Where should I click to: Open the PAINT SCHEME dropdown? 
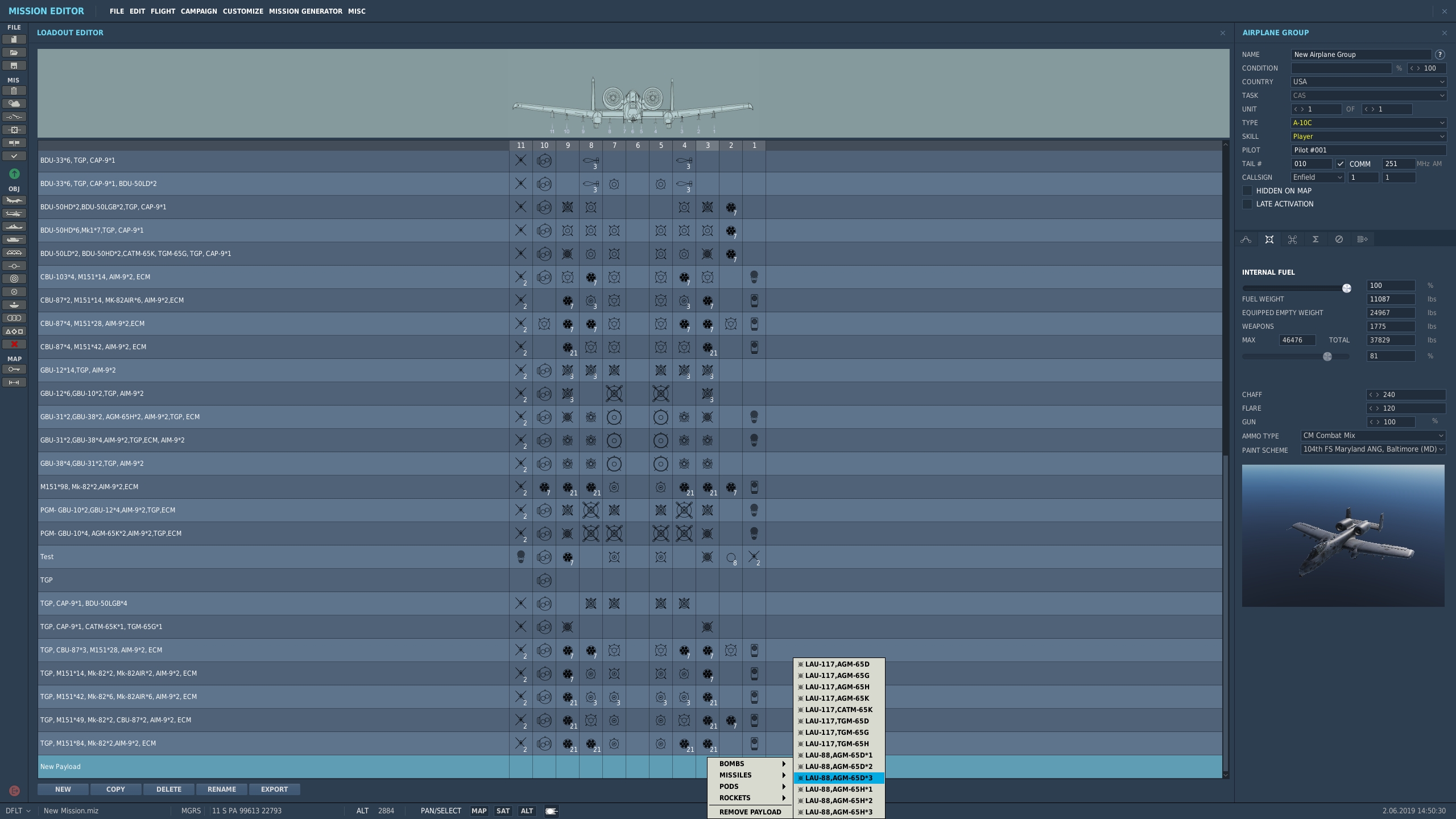tap(1372, 449)
